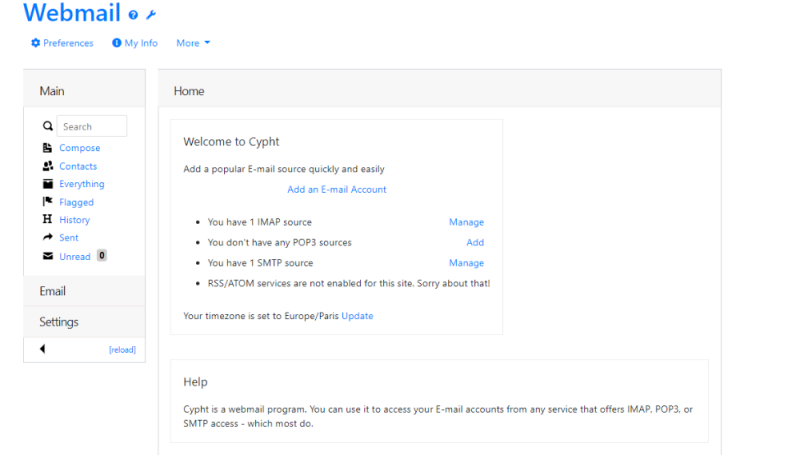Open the Preferences menu item
The image size is (800, 455).
click(62, 43)
